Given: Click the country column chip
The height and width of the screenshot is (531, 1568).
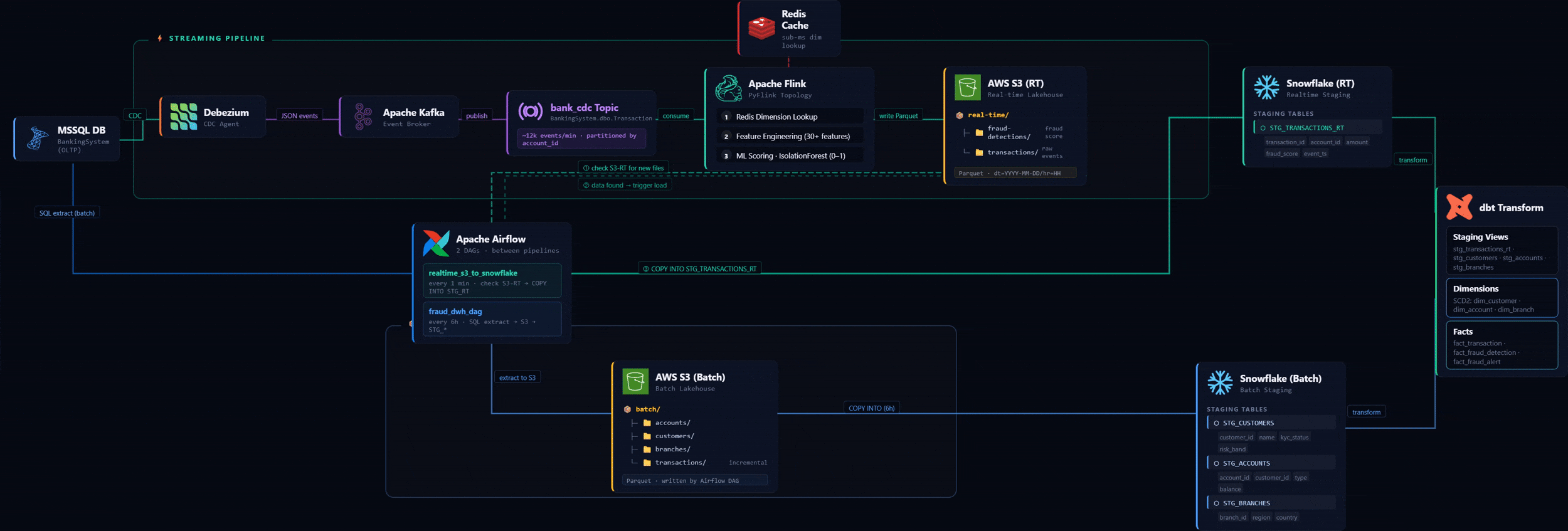Looking at the screenshot, I should (1286, 518).
